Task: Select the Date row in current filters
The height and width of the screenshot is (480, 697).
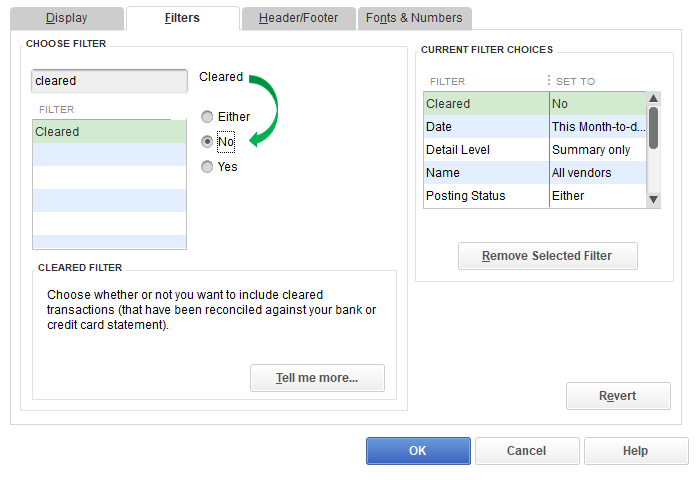Action: click(485, 127)
